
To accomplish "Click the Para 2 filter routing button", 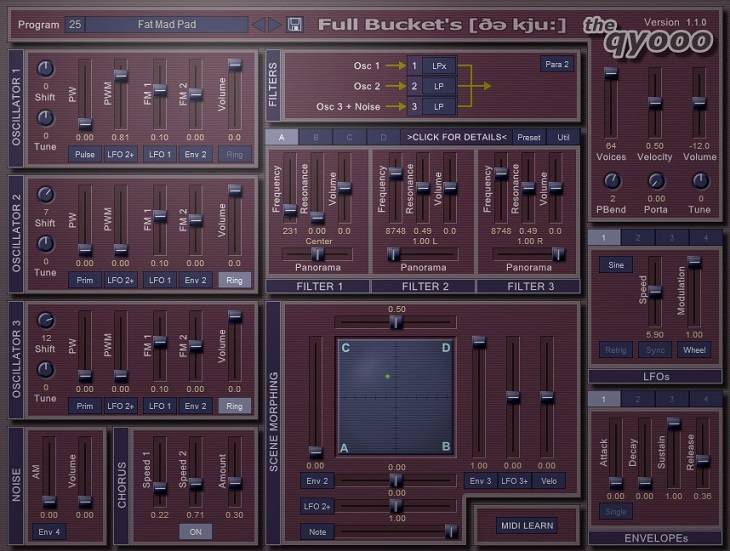I will (x=556, y=64).
